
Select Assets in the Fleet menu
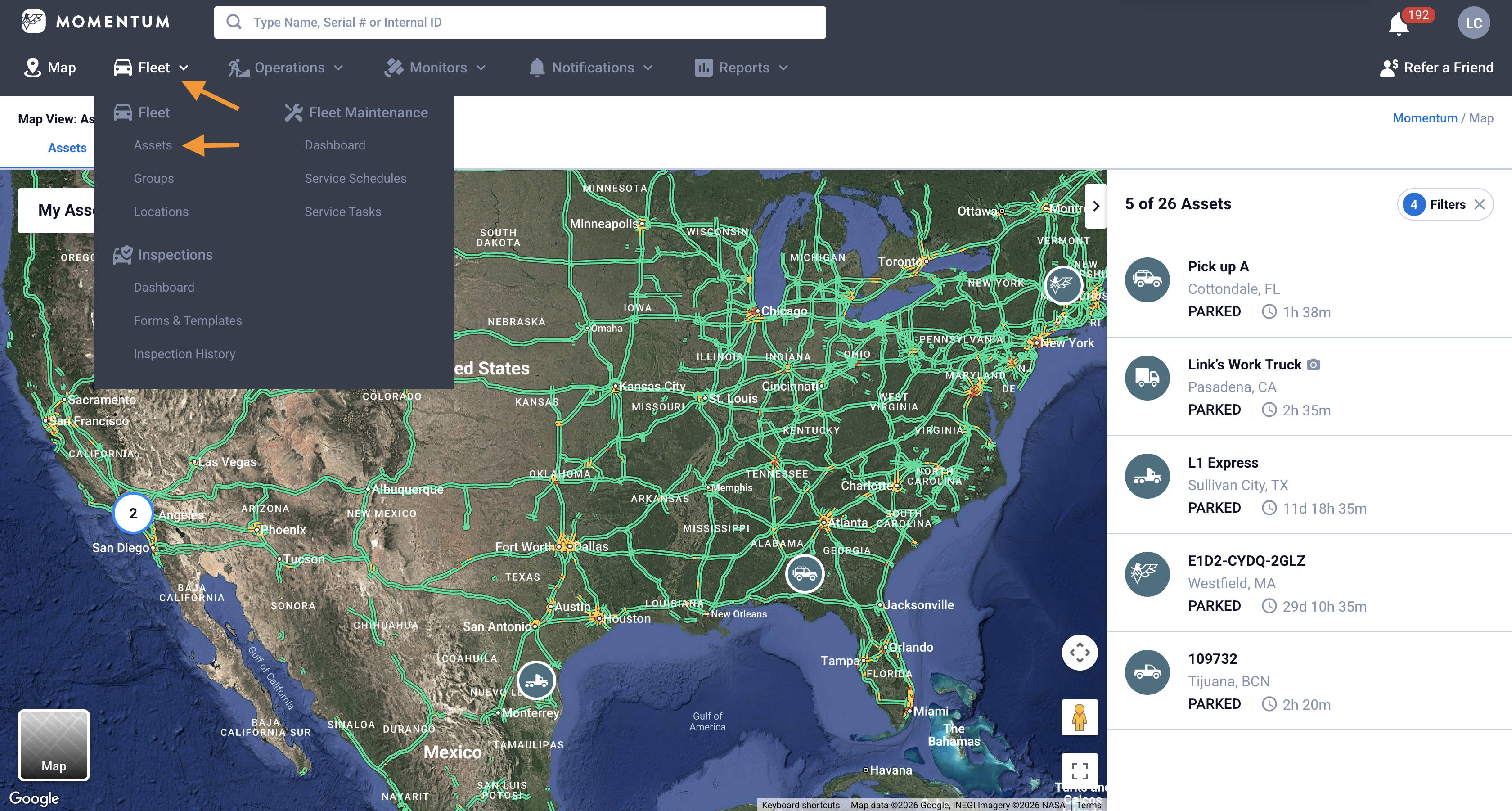click(153, 145)
